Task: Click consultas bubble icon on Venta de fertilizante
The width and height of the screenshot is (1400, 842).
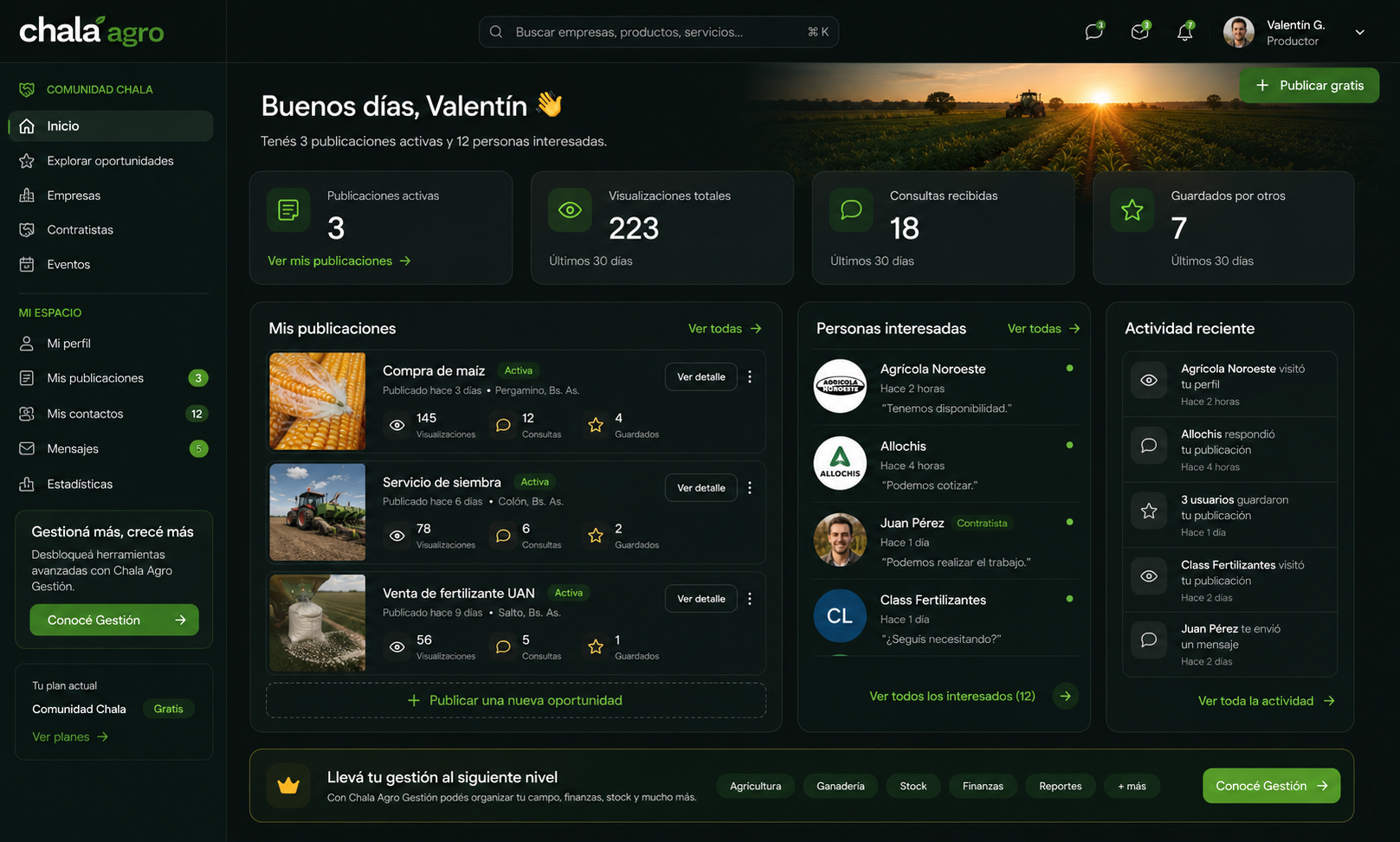Action: point(503,646)
